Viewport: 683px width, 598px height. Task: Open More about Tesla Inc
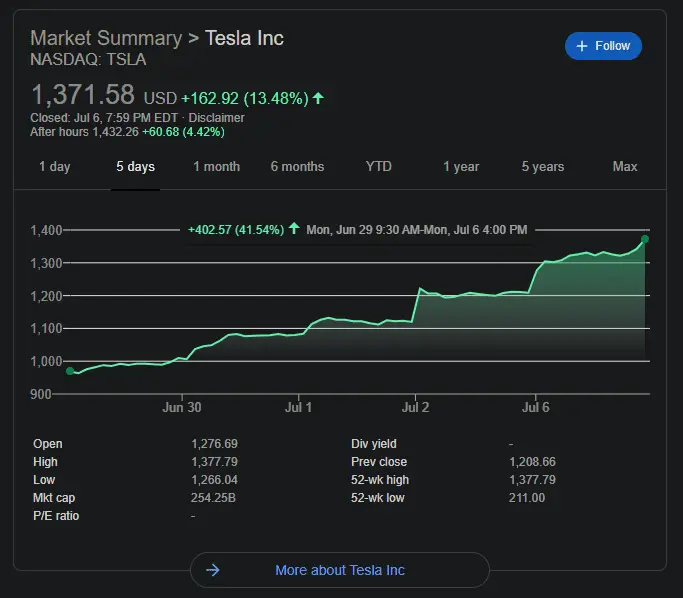pos(340,570)
